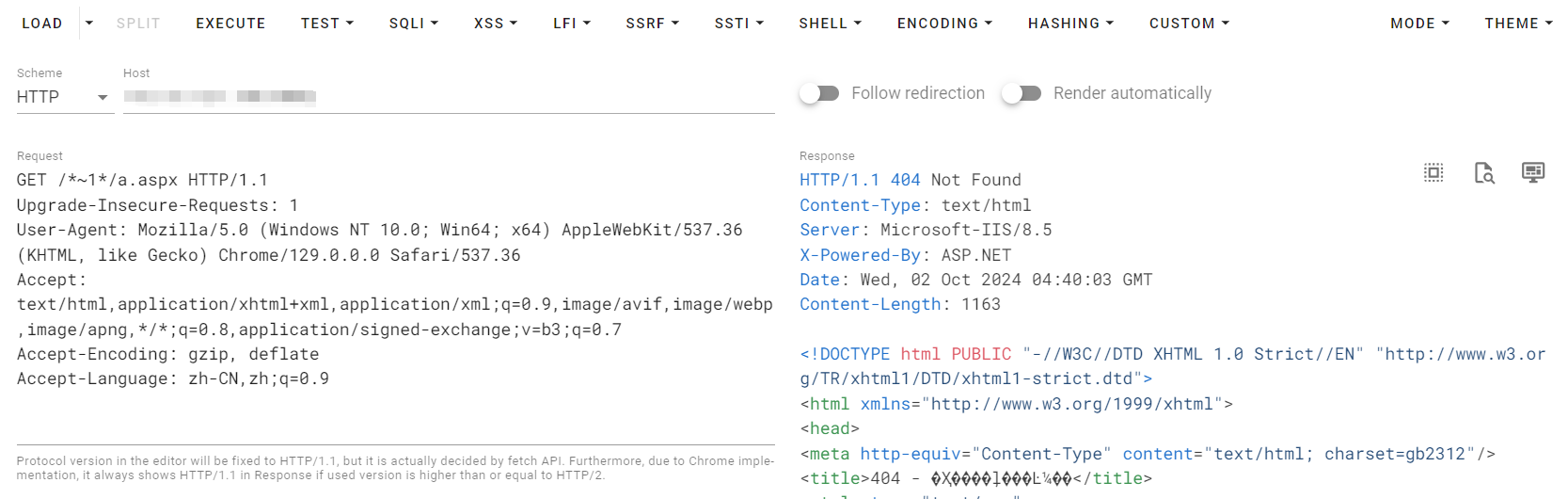This screenshot has height=499, width=1568.
Task: Open the ENCODING menu
Action: 943,23
